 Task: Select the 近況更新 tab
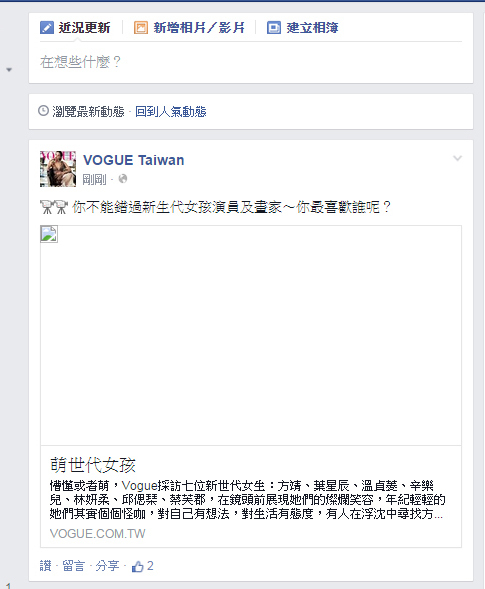click(75, 27)
